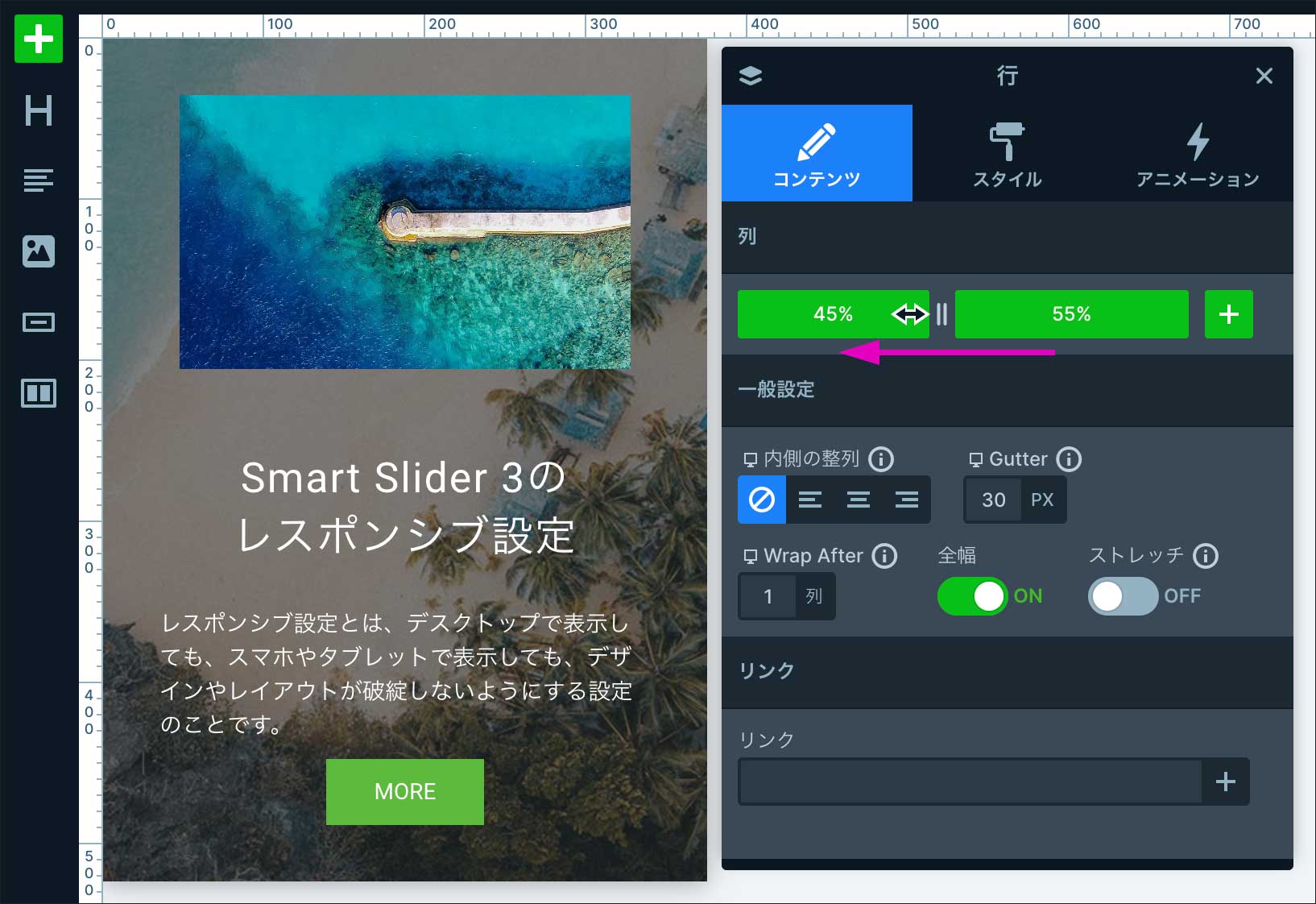Viewport: 1316px width, 904px height.
Task: Click the Wrap After value field
Action: tap(768, 596)
